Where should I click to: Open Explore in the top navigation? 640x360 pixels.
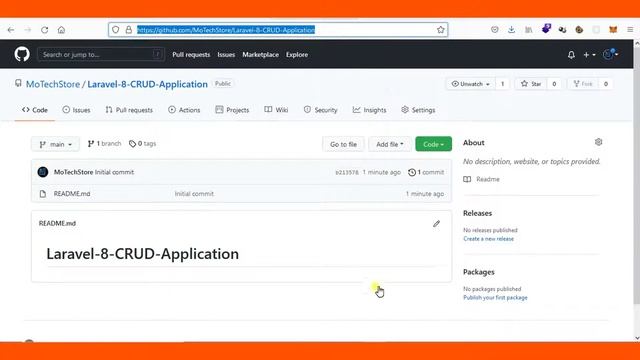[x=297, y=55]
